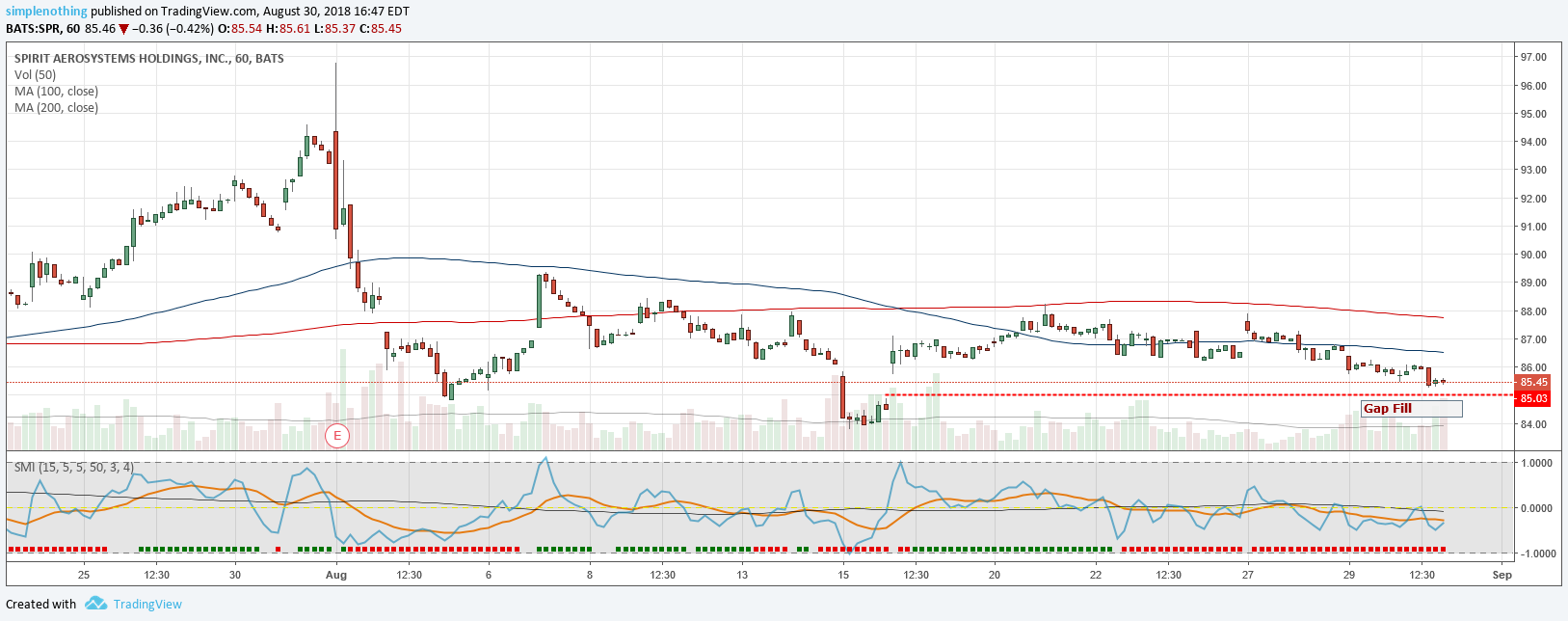Image resolution: width=1568 pixels, height=621 pixels.
Task: Click the O:85.54 open value
Action: 240,29
